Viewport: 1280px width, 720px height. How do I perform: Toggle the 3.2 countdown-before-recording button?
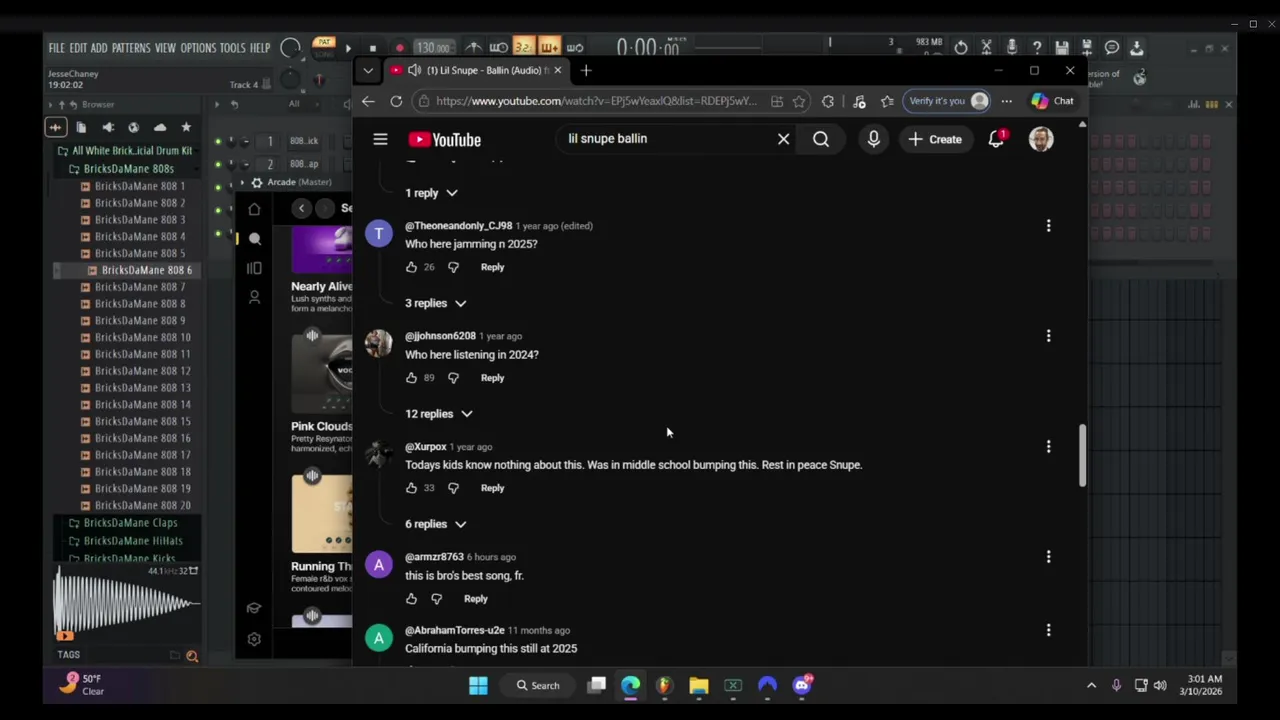click(523, 48)
